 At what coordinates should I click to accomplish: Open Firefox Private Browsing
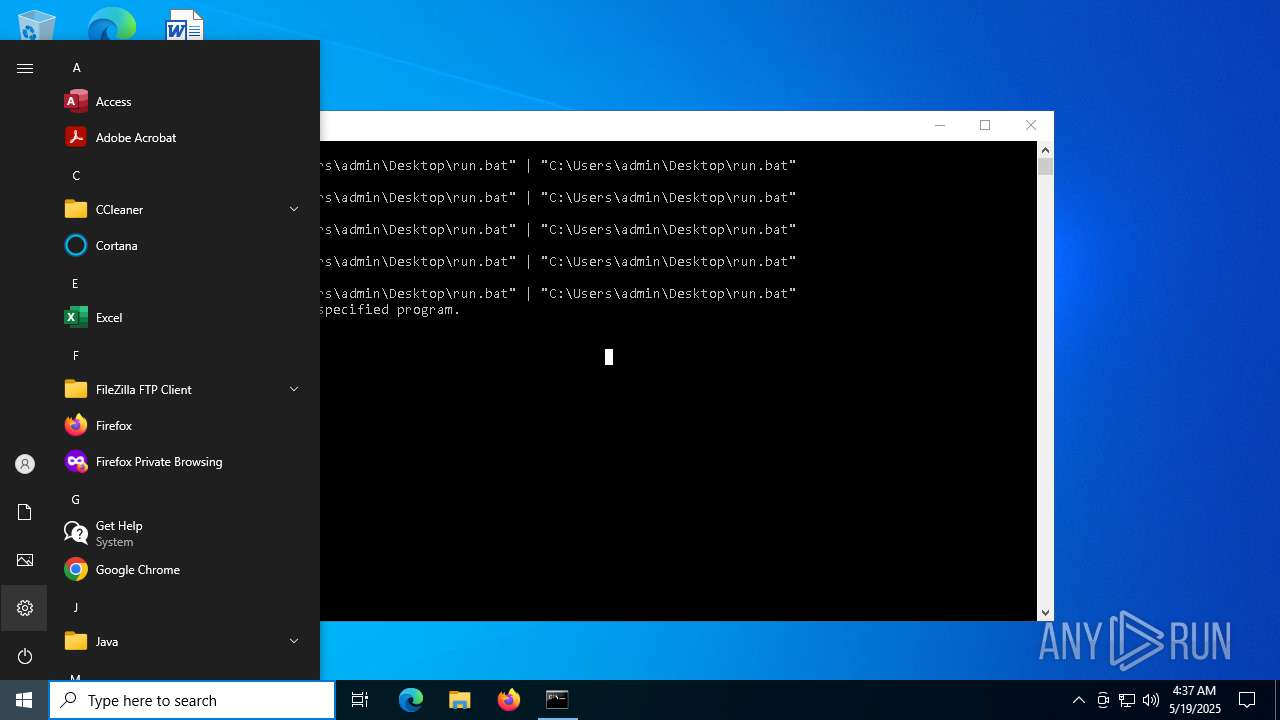tap(184, 462)
